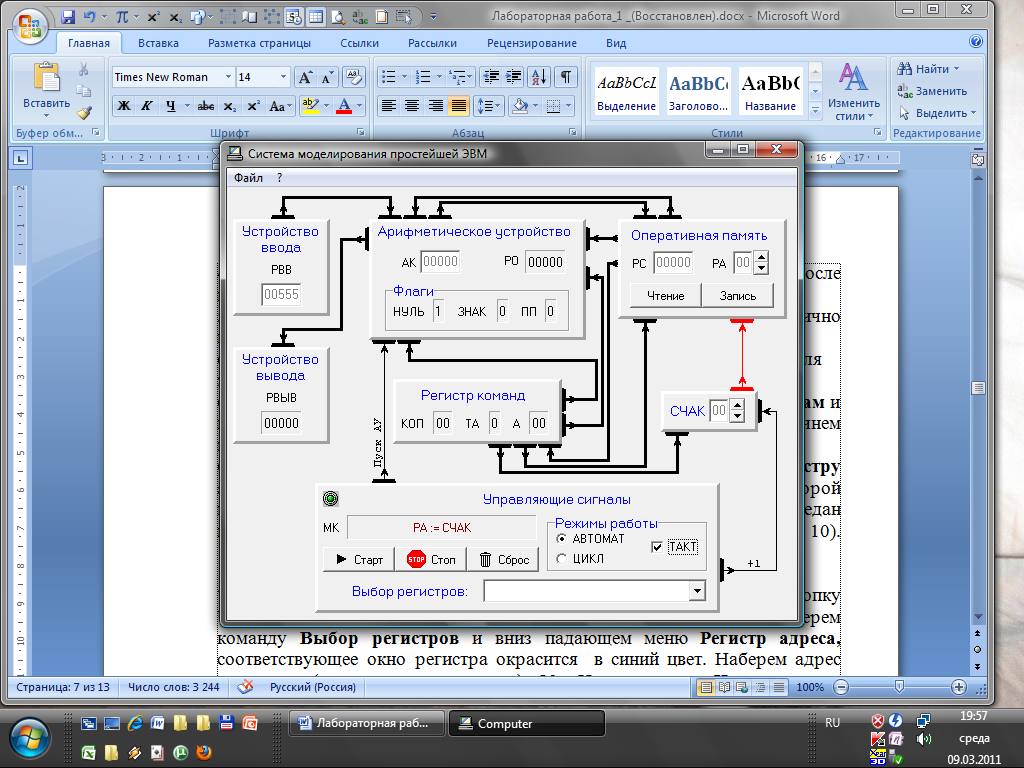Click the Сброс button
The image size is (1024, 768).
pos(503,560)
